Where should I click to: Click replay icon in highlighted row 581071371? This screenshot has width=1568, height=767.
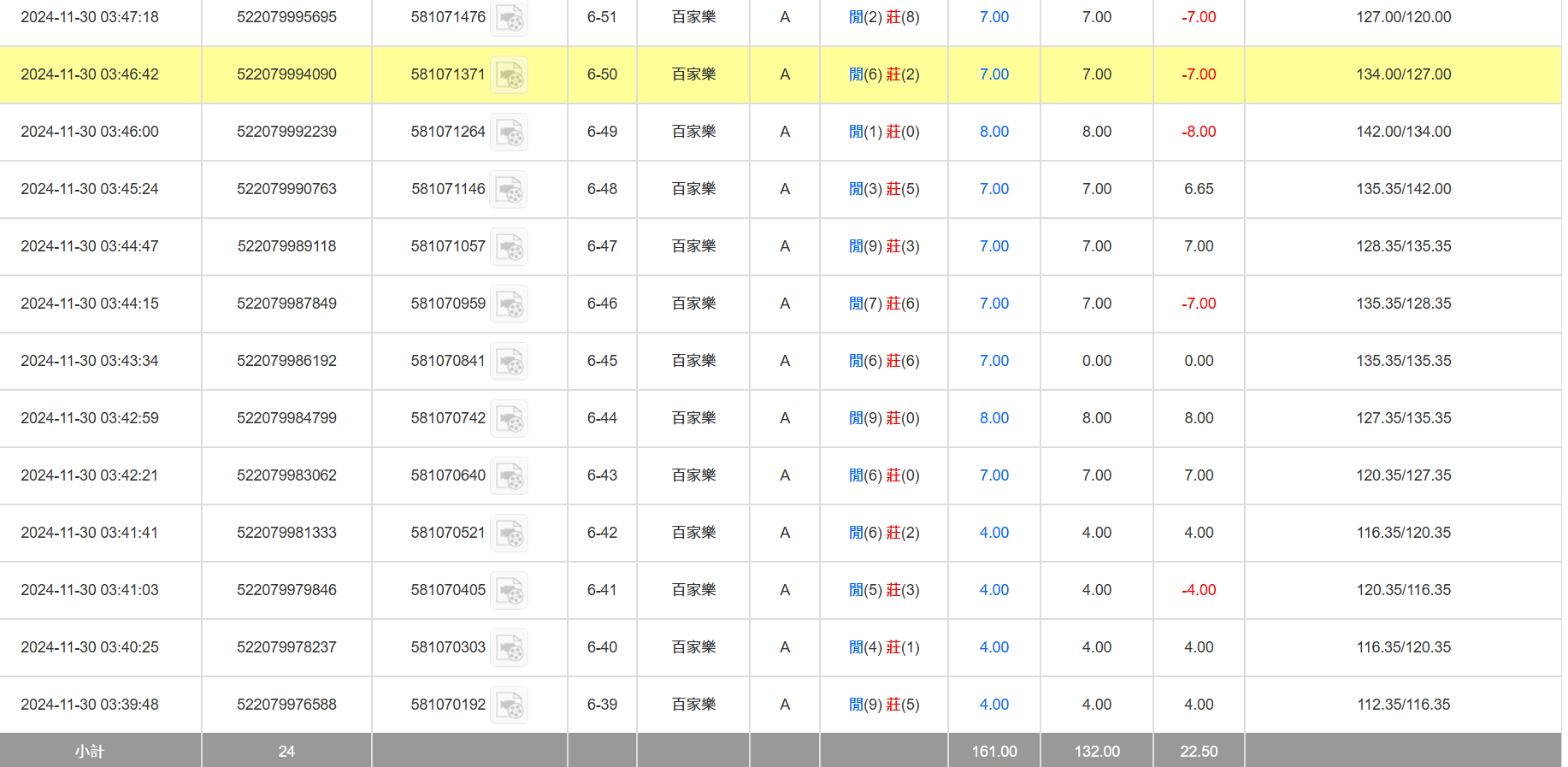click(509, 75)
